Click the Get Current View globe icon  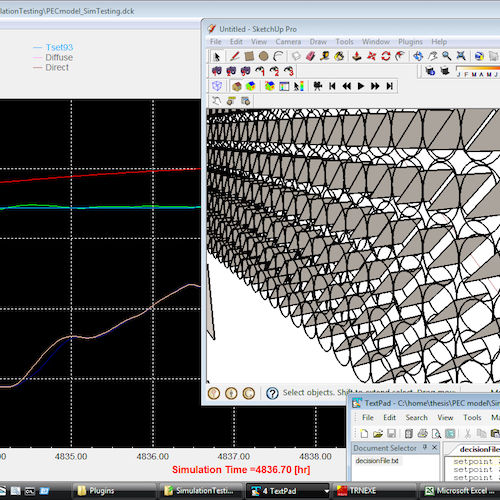479,56
